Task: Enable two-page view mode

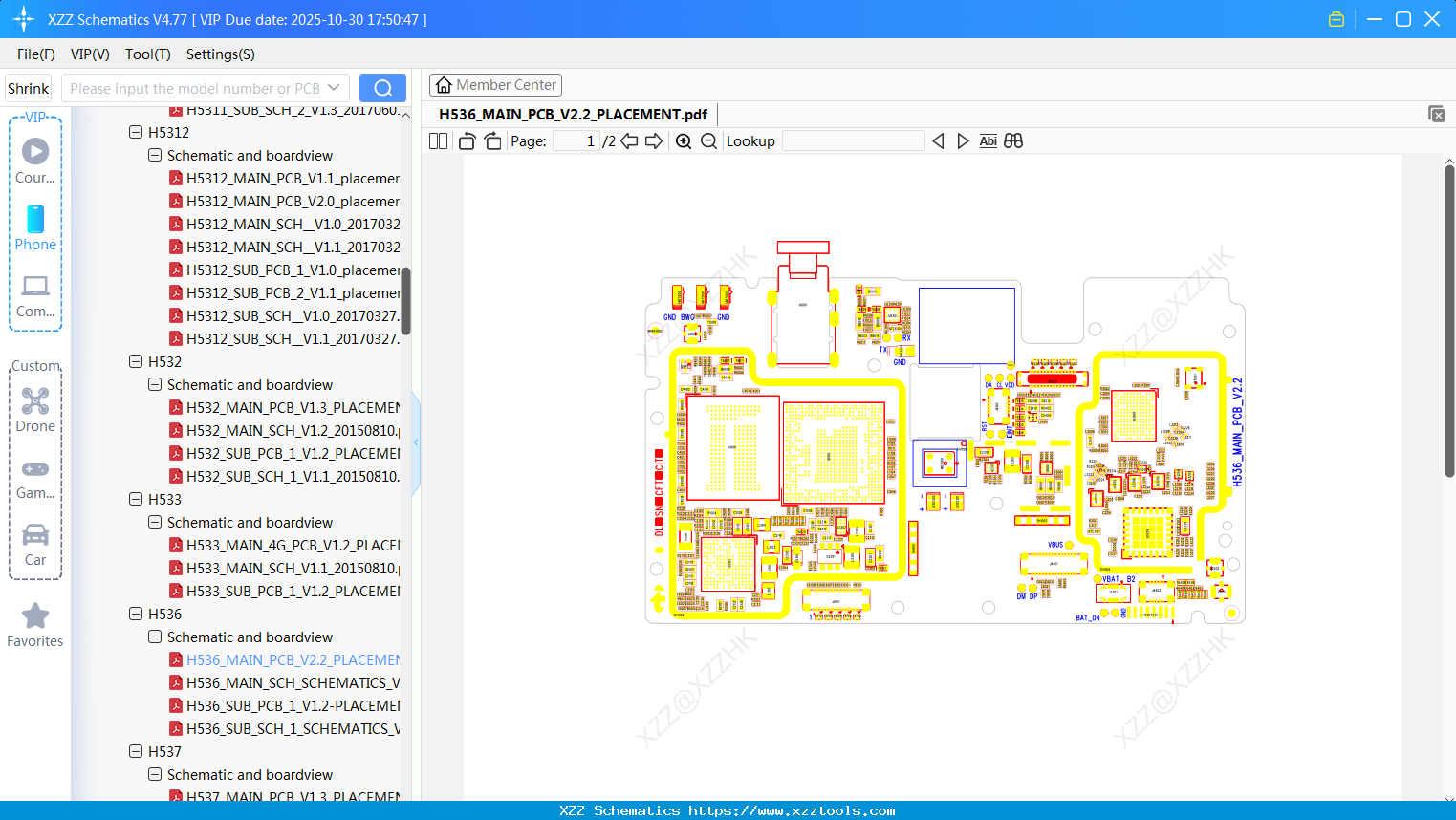Action: coord(437,140)
